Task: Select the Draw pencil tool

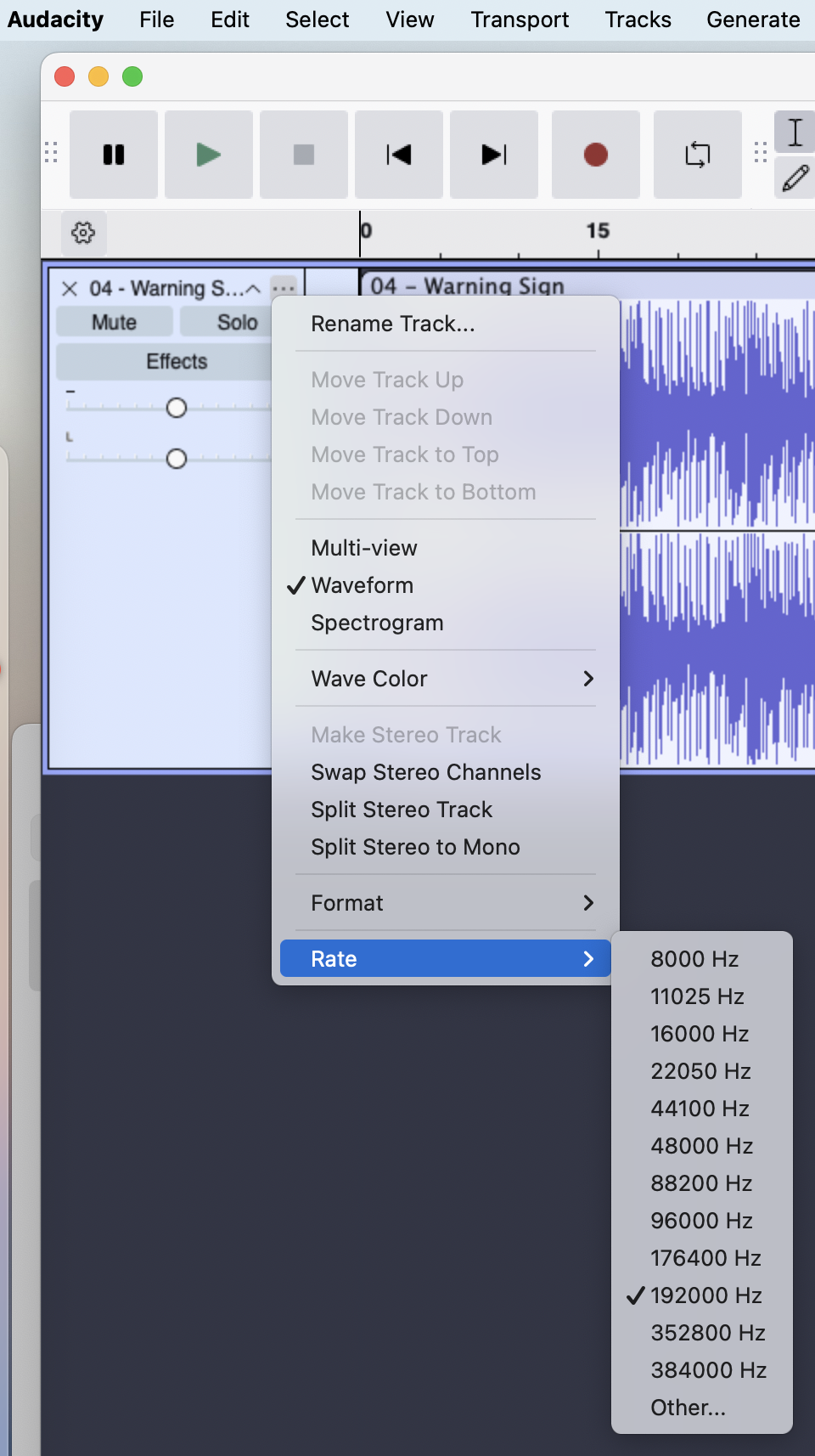Action: [x=795, y=178]
